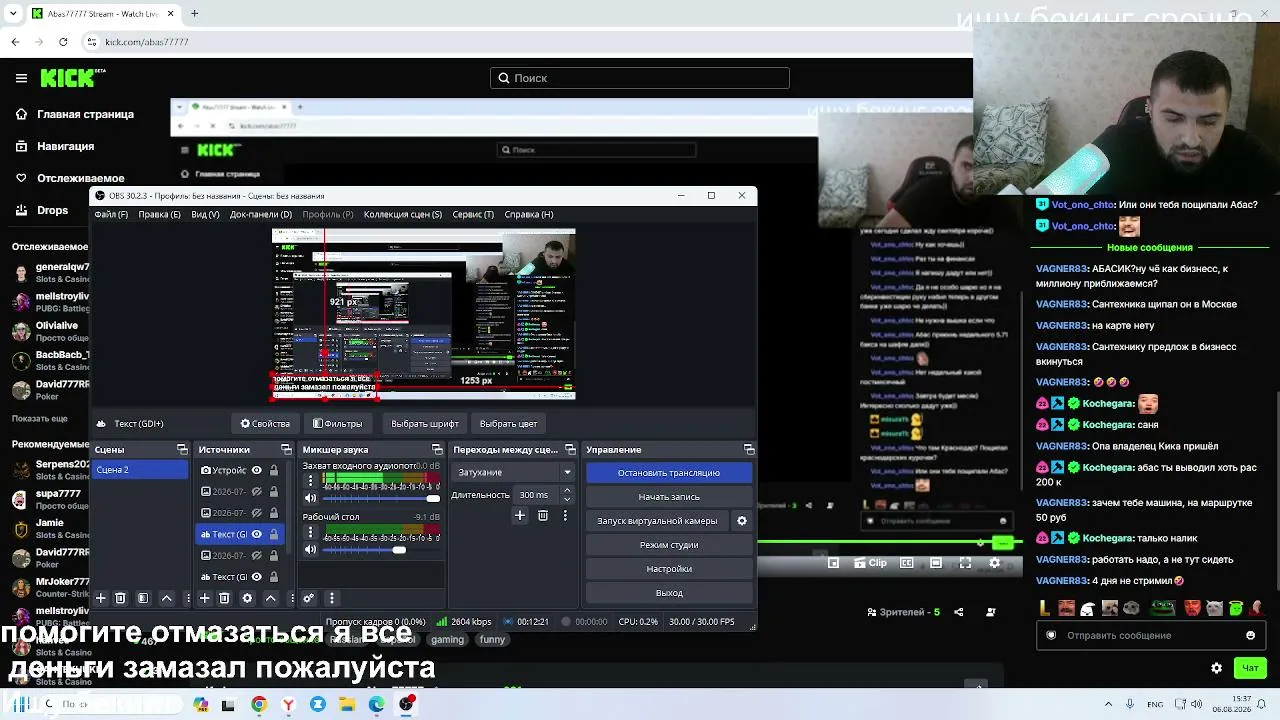Mute the audio input capture speaker icon
This screenshot has width=1280, height=720.
point(310,498)
